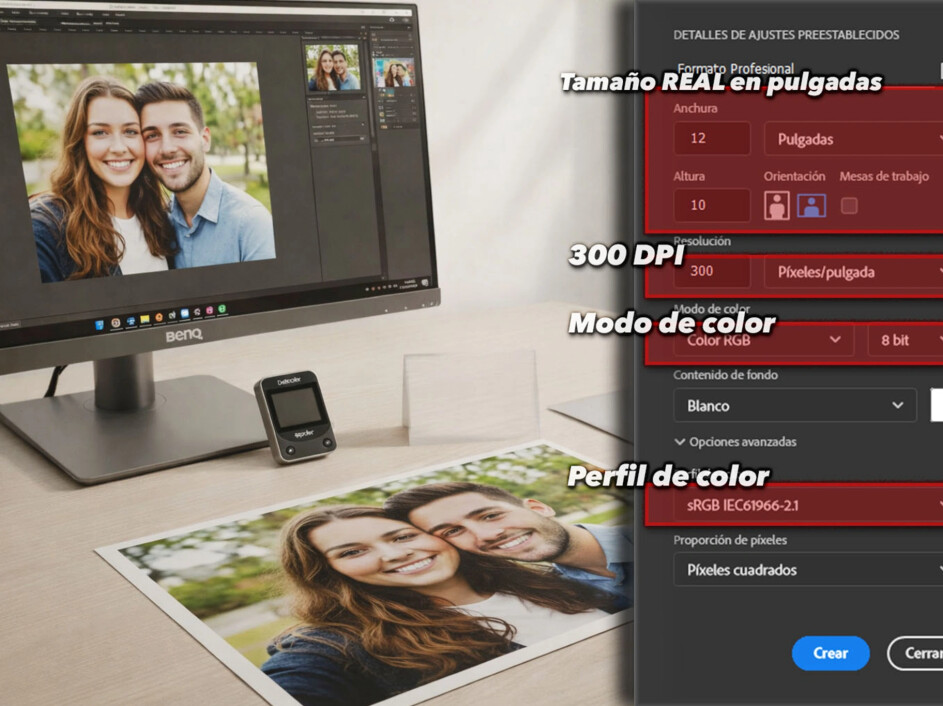Edit the Resolución field showing 300
Screen dimensions: 943x706
pyautogui.click(x=712, y=271)
